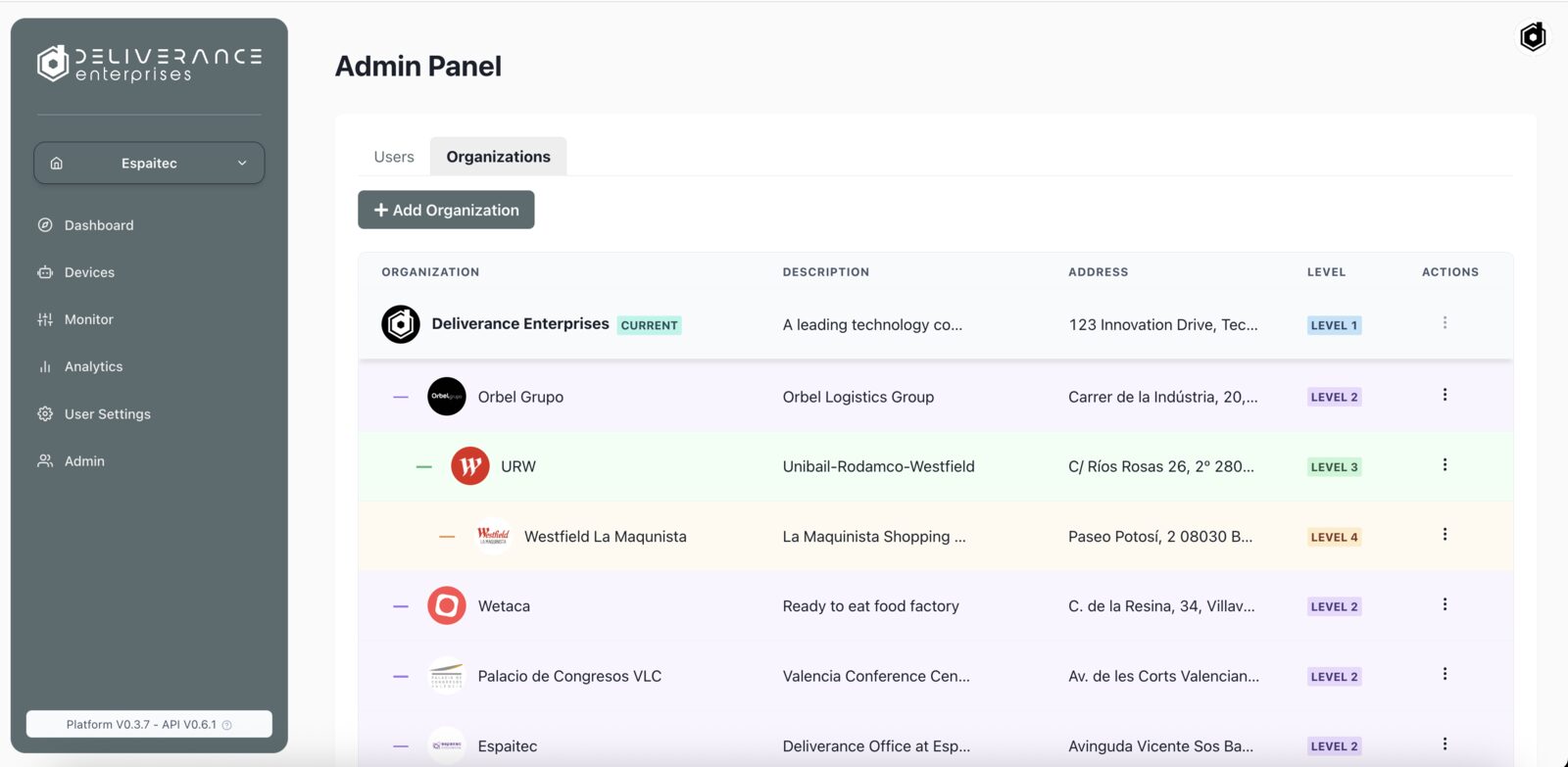Click the Add Organization button
The height and width of the screenshot is (767, 1568).
(x=446, y=210)
